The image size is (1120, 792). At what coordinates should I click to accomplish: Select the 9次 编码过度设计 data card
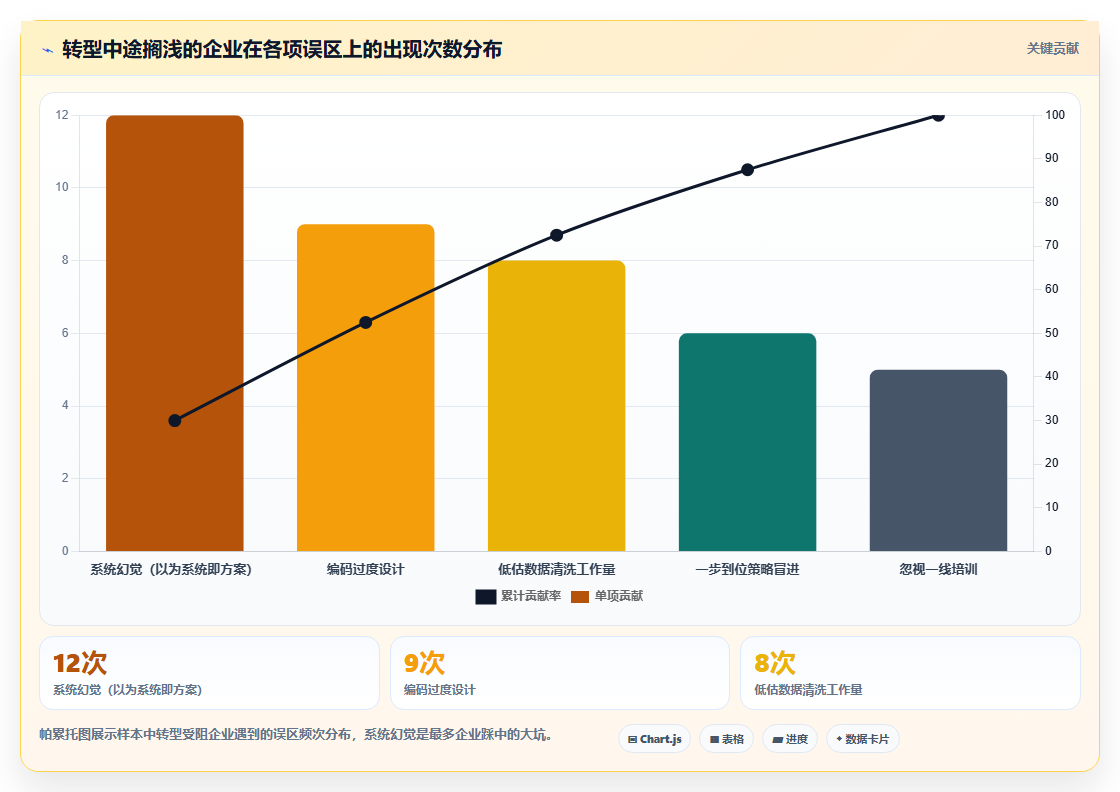click(x=560, y=673)
